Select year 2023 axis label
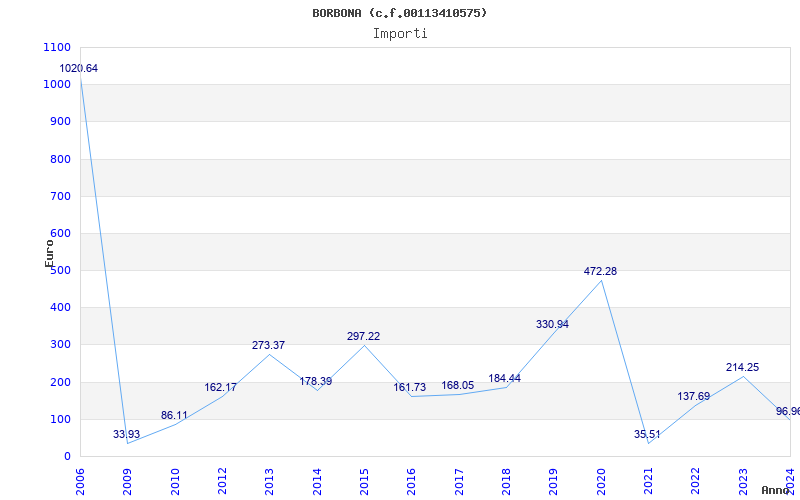800x500 pixels. point(743,482)
